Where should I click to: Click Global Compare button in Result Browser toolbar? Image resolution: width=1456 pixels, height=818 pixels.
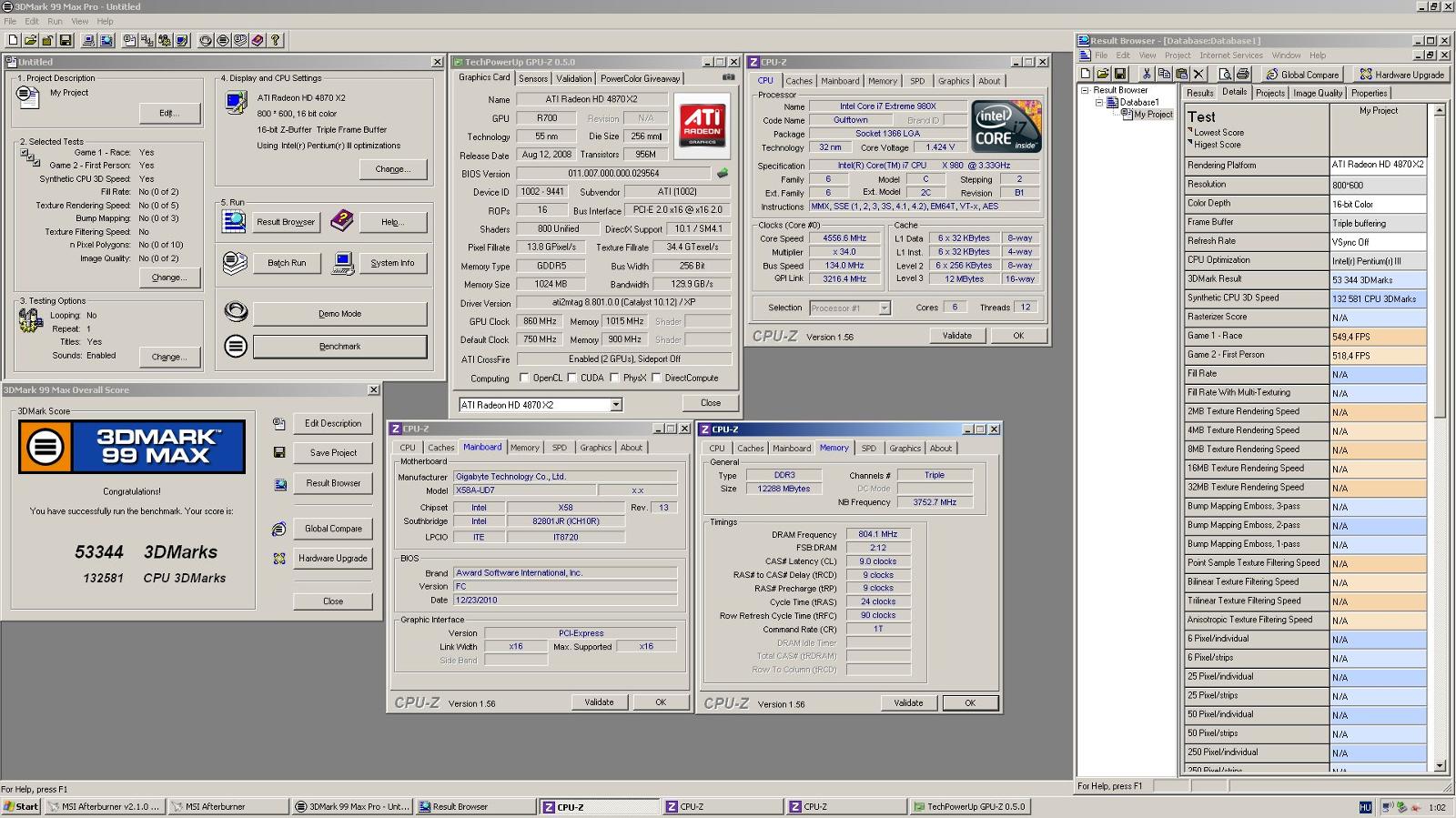1302,74
